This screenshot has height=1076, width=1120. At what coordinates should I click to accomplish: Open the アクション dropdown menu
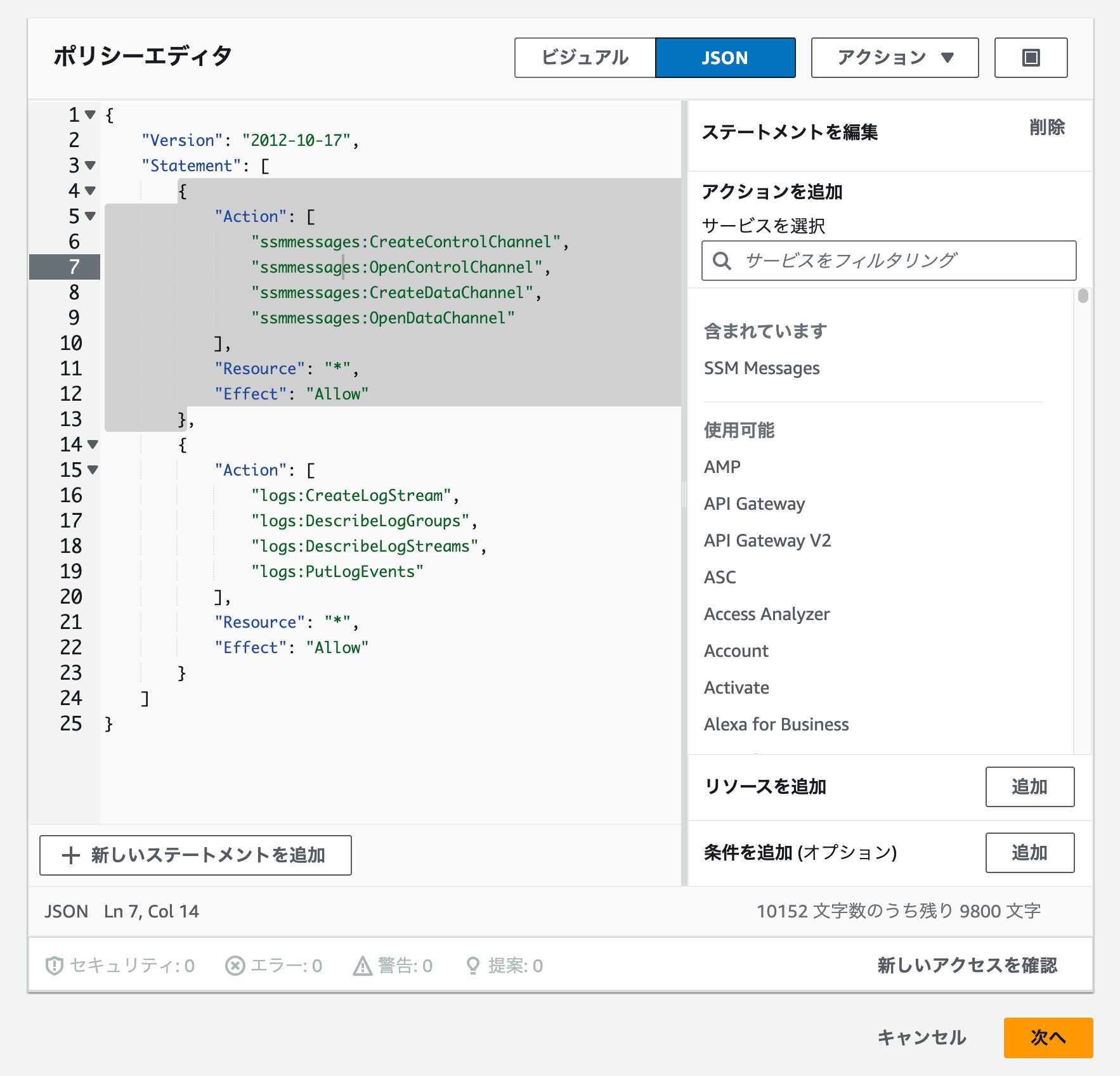pyautogui.click(x=895, y=58)
